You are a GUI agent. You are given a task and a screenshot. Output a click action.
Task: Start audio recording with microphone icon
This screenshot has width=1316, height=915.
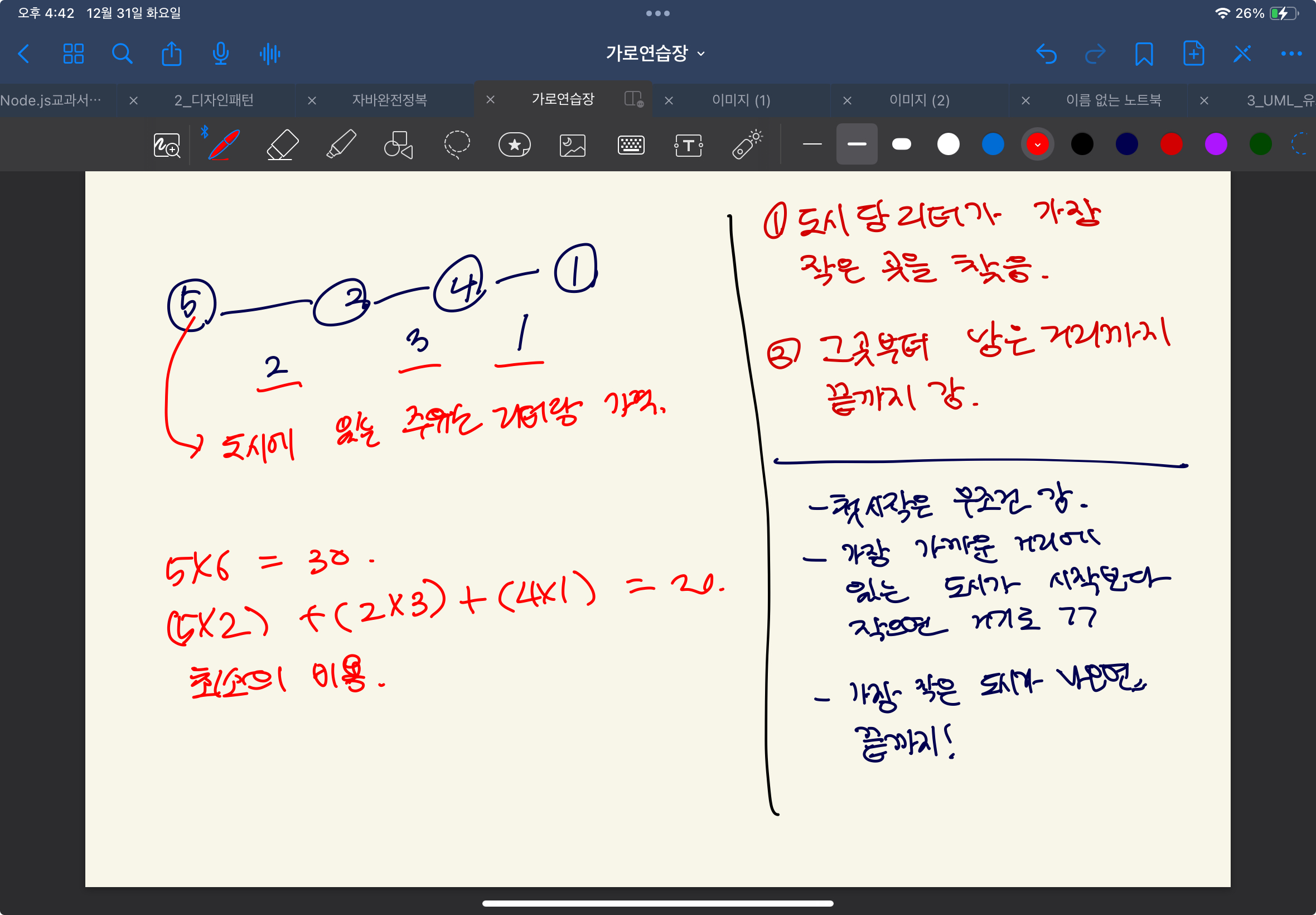pyautogui.click(x=221, y=54)
